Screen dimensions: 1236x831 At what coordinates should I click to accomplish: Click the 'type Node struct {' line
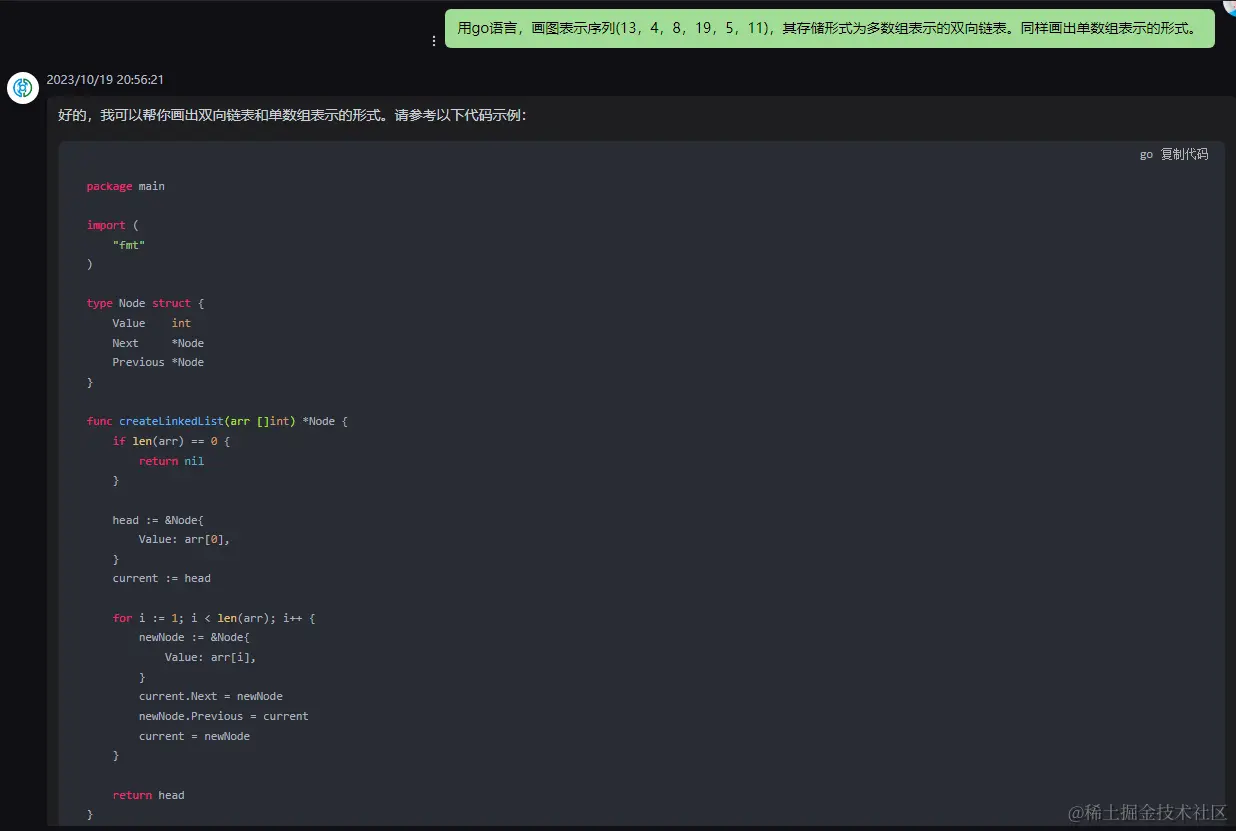pos(146,303)
